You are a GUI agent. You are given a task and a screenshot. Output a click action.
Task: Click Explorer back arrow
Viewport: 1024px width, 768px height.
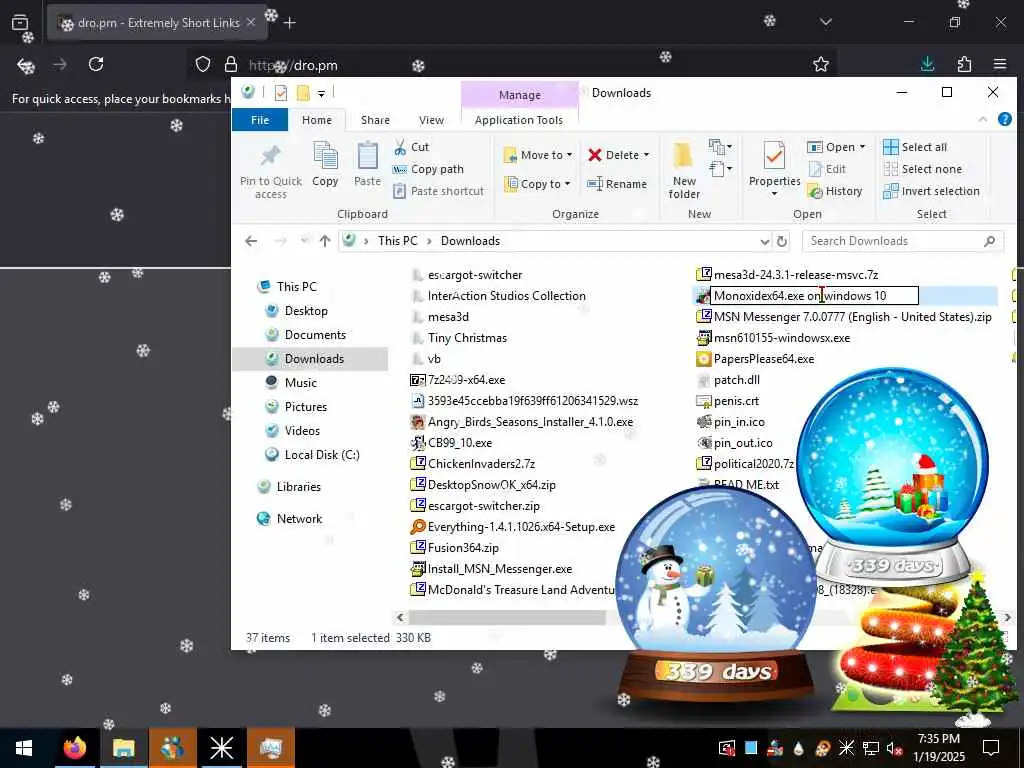tap(251, 242)
